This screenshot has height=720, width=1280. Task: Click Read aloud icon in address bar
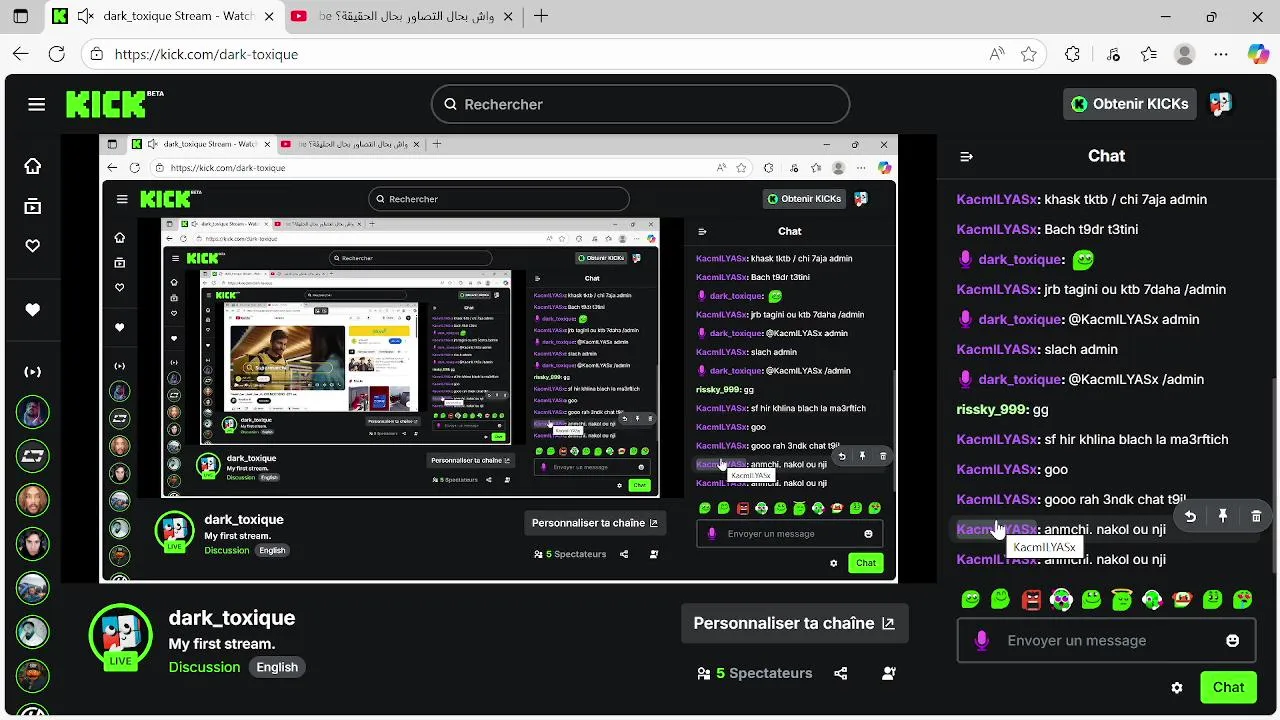(996, 54)
